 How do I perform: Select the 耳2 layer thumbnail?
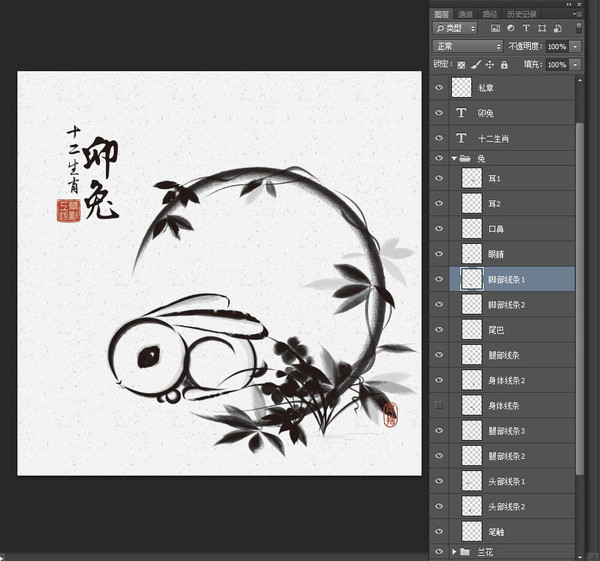472,203
